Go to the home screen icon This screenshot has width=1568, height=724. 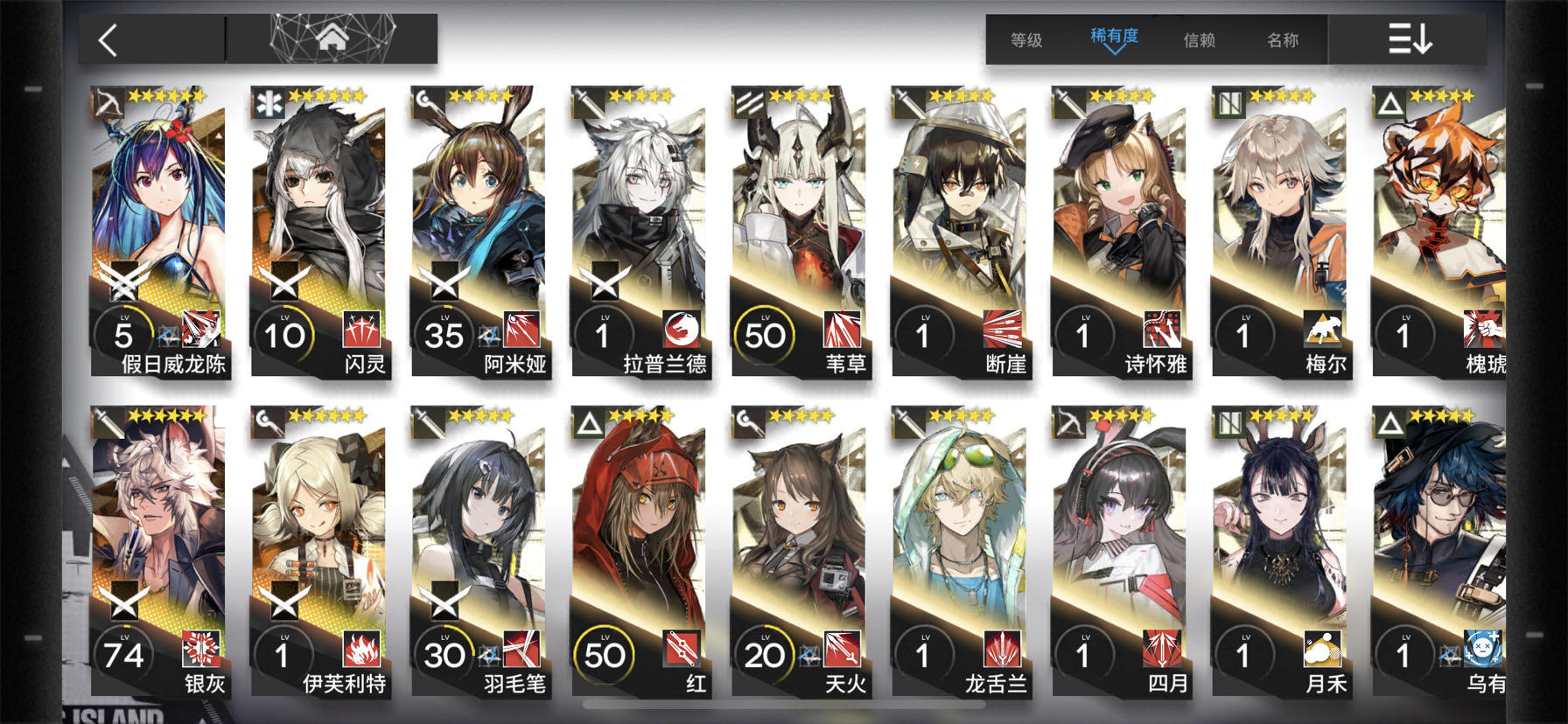tap(332, 38)
